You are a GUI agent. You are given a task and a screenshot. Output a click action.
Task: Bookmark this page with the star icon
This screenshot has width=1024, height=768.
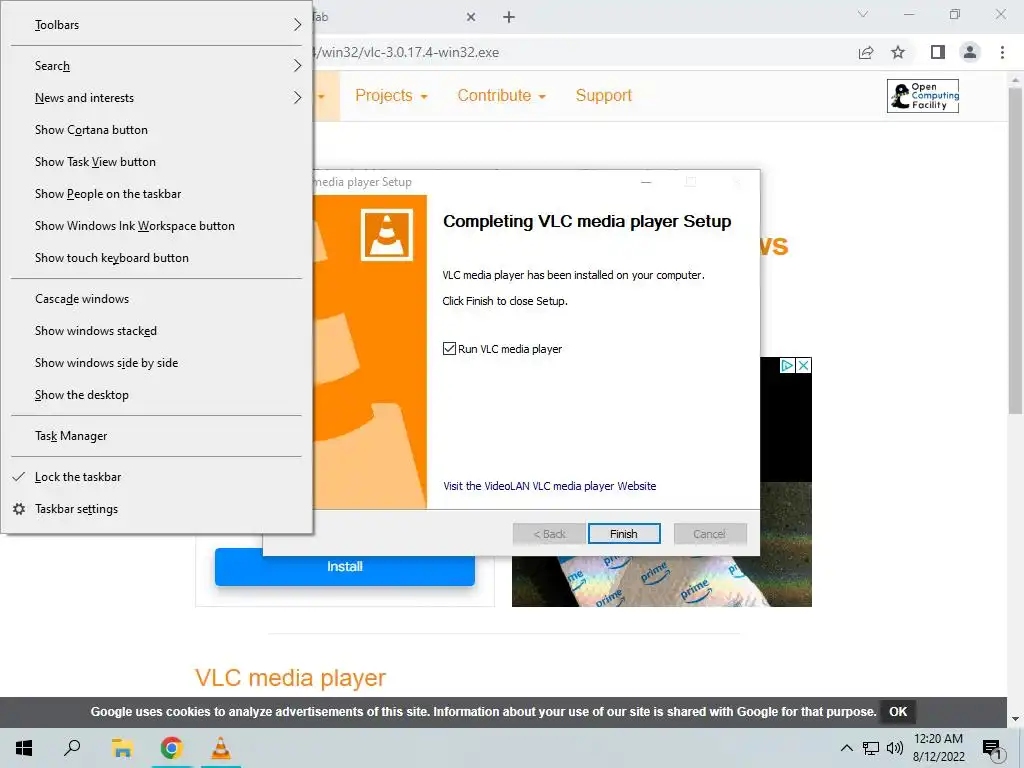(x=899, y=52)
